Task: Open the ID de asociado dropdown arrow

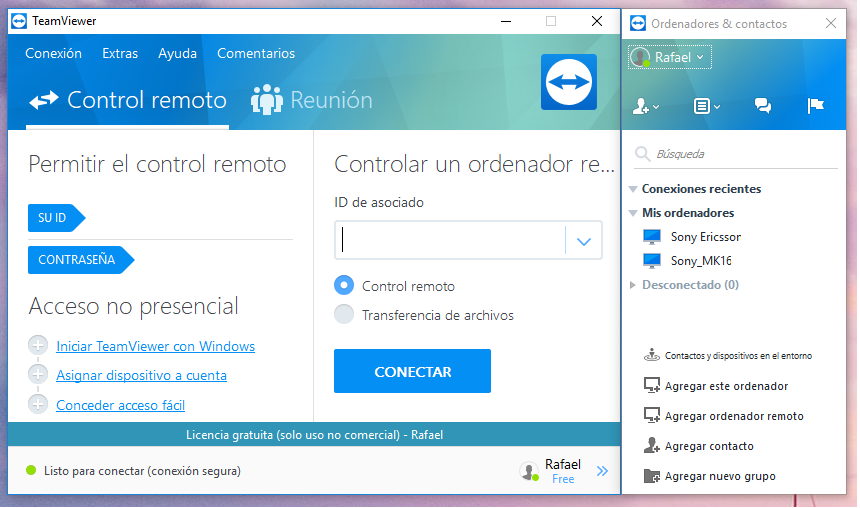Action: (x=584, y=240)
